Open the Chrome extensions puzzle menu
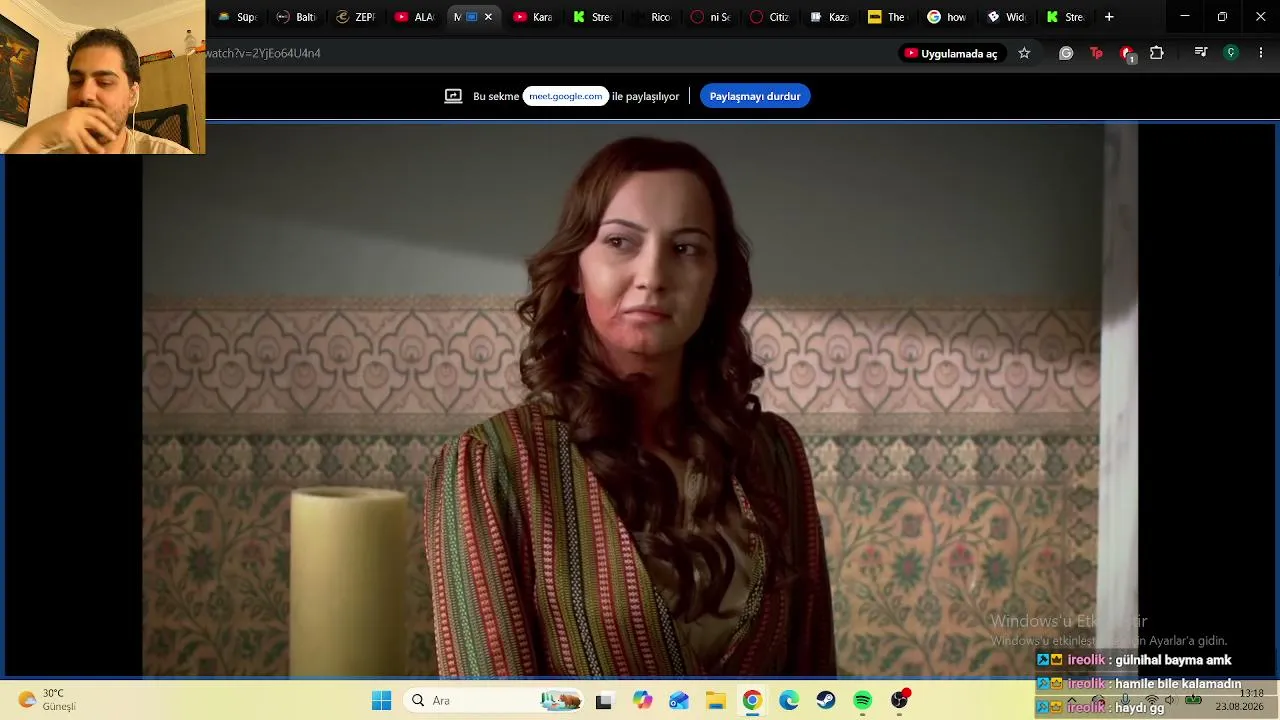This screenshot has width=1280, height=720. pos(1157,53)
